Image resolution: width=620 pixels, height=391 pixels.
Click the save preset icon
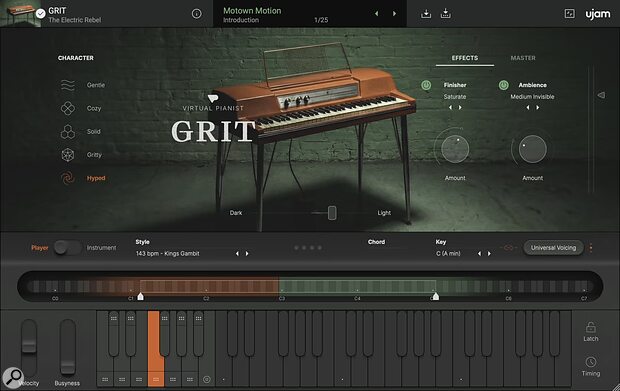coord(426,14)
